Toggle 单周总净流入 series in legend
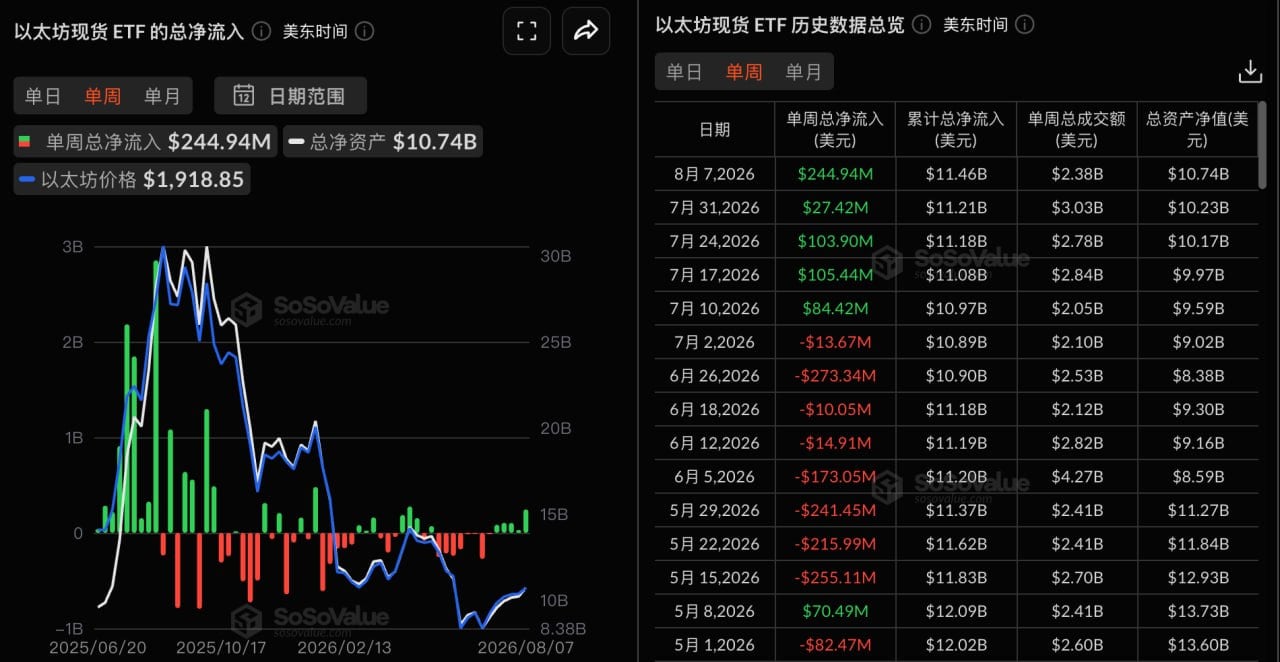 tap(146, 142)
